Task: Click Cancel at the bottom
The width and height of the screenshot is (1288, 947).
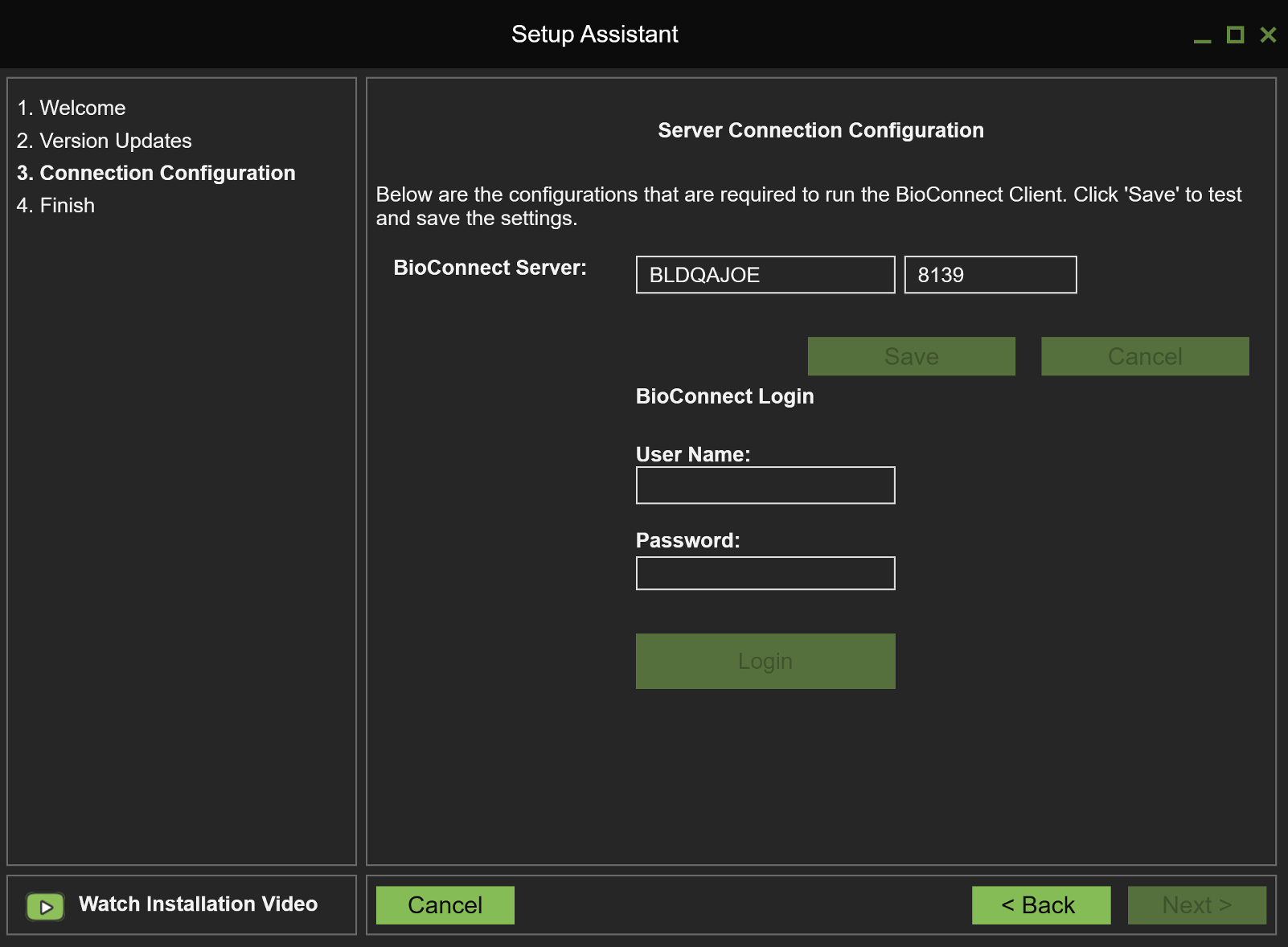Action: point(445,904)
